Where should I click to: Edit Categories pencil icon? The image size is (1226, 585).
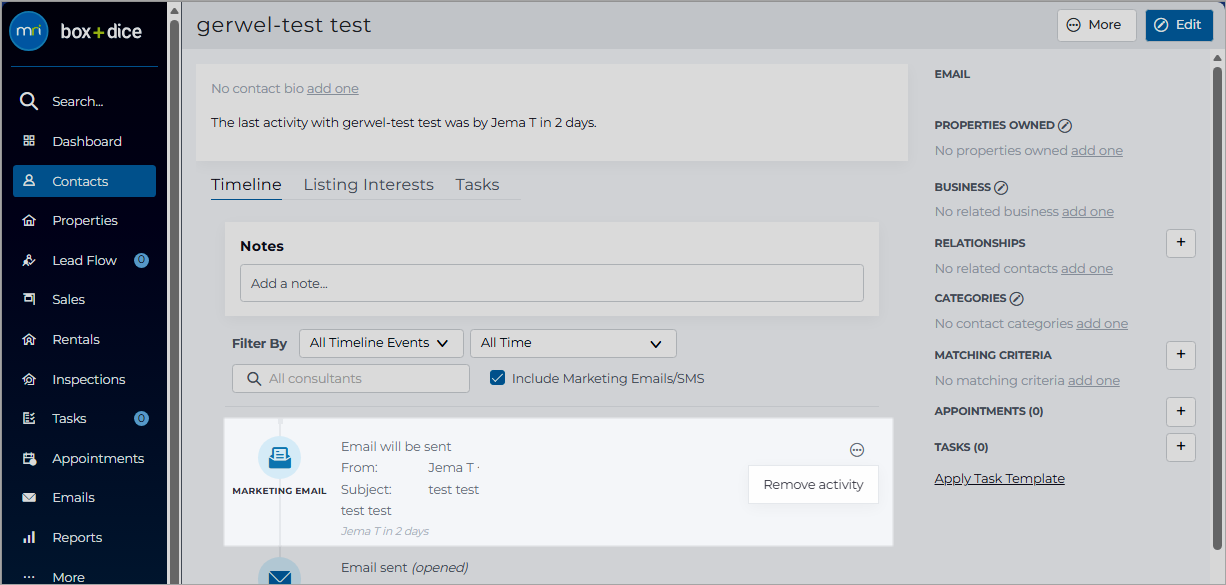1017,298
